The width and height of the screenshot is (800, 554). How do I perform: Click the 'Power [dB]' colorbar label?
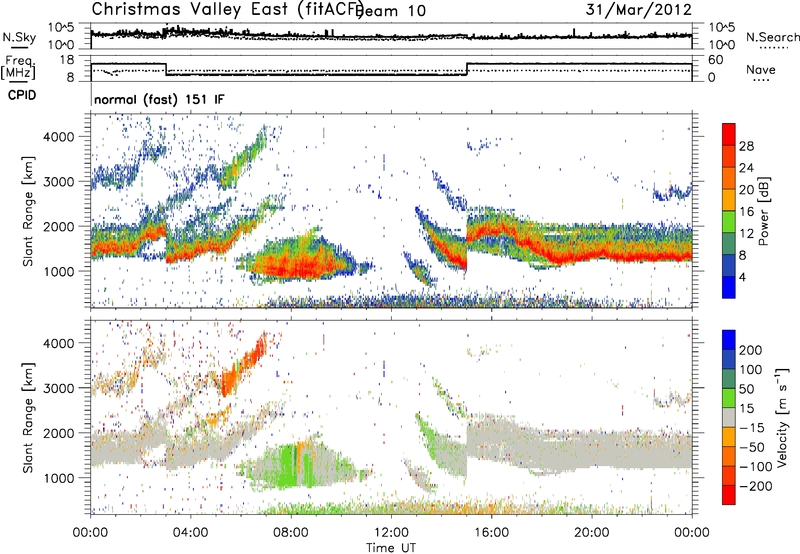pos(763,211)
